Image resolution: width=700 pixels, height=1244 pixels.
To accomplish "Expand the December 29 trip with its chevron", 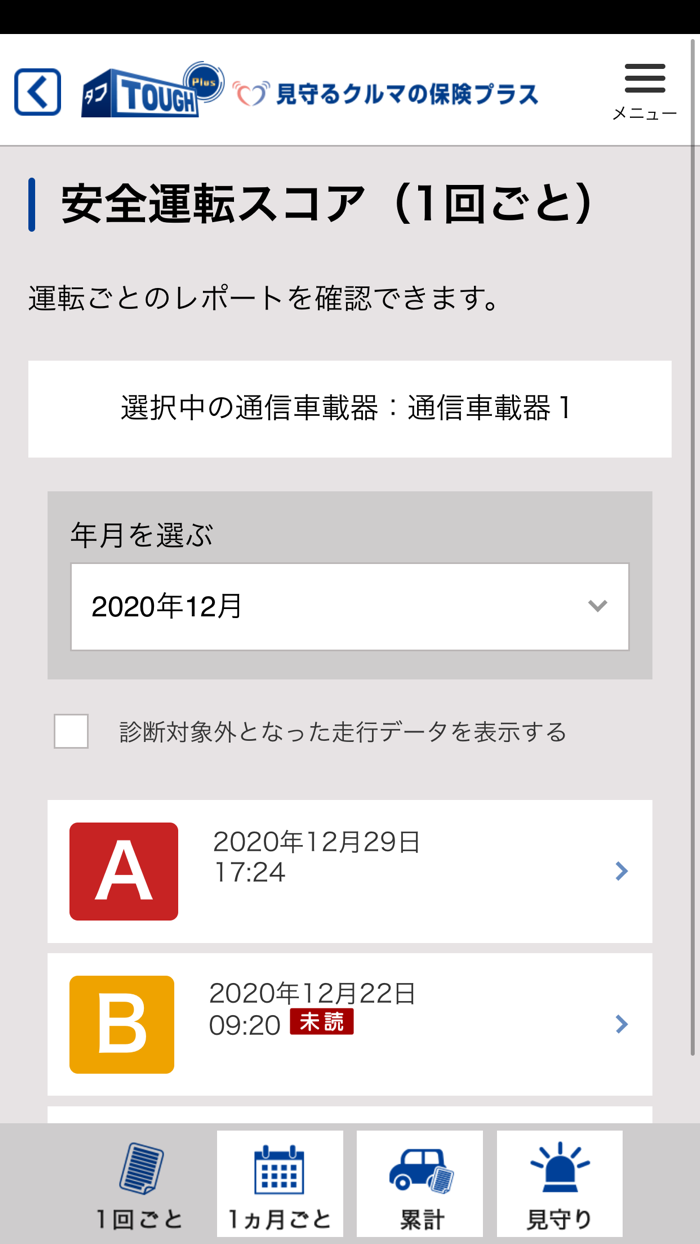I will tap(621, 870).
